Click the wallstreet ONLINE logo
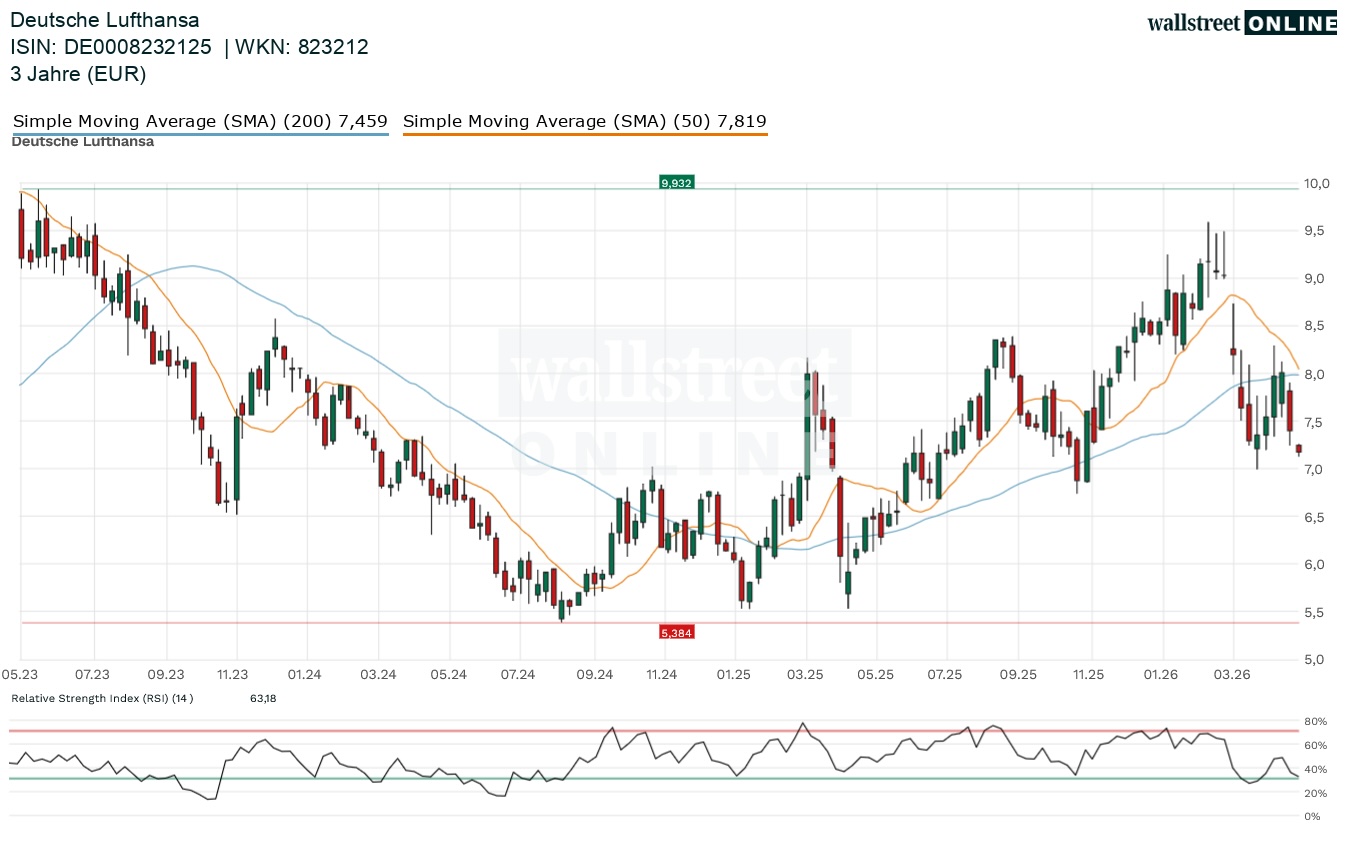Image resolution: width=1349 pixels, height=843 pixels. click(x=1241, y=23)
